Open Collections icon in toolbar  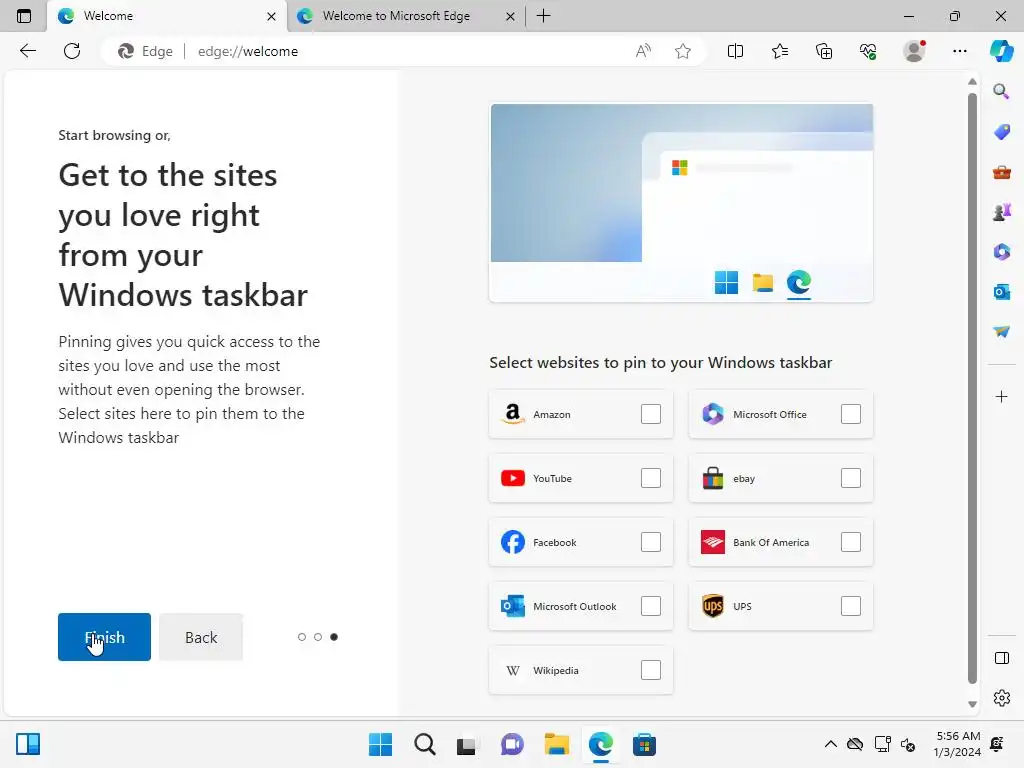[x=824, y=51]
